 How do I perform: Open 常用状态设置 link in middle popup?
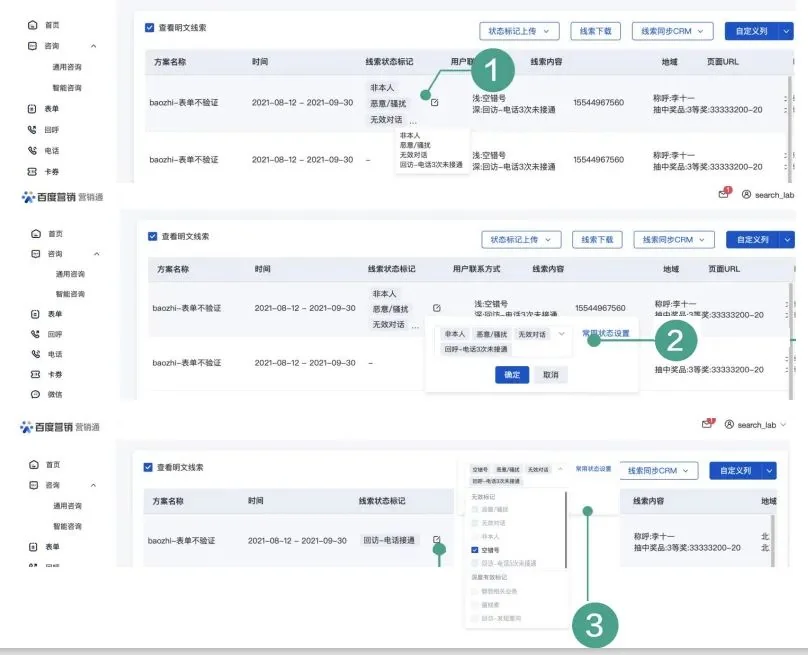(606, 333)
